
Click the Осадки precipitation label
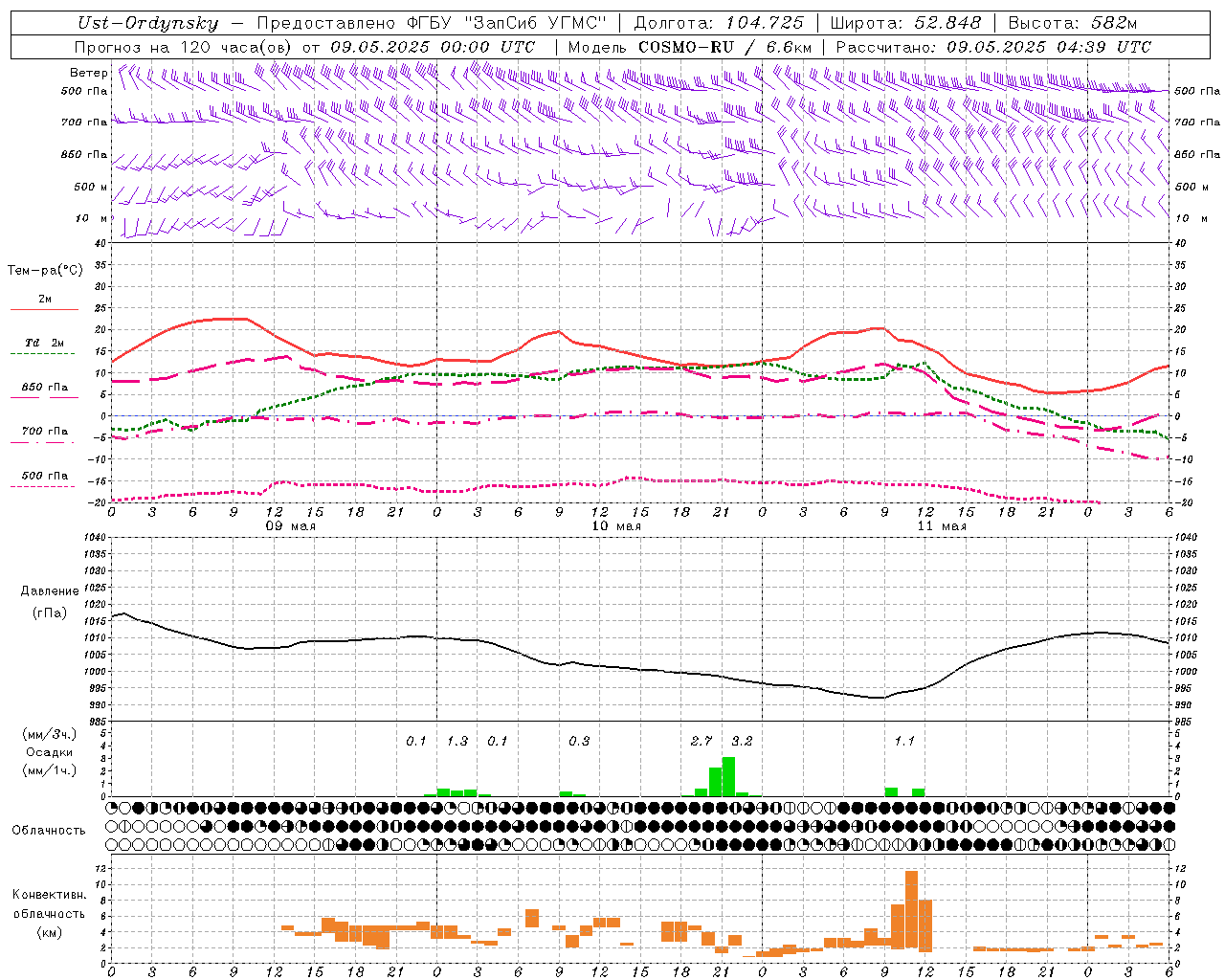tap(50, 752)
